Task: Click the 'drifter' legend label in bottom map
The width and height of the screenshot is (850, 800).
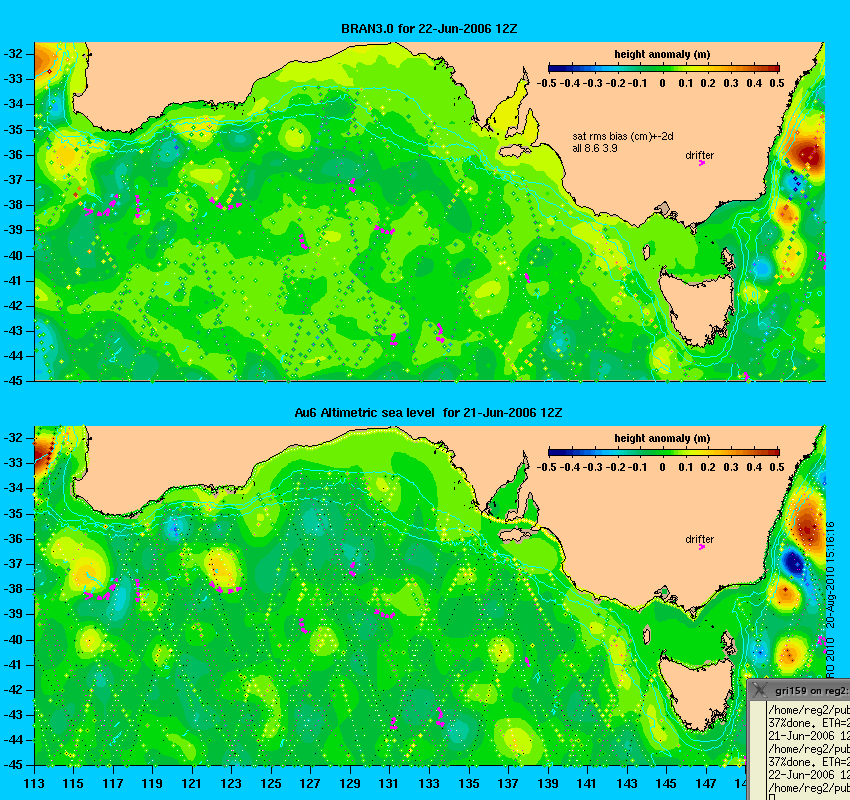Action: click(x=699, y=539)
